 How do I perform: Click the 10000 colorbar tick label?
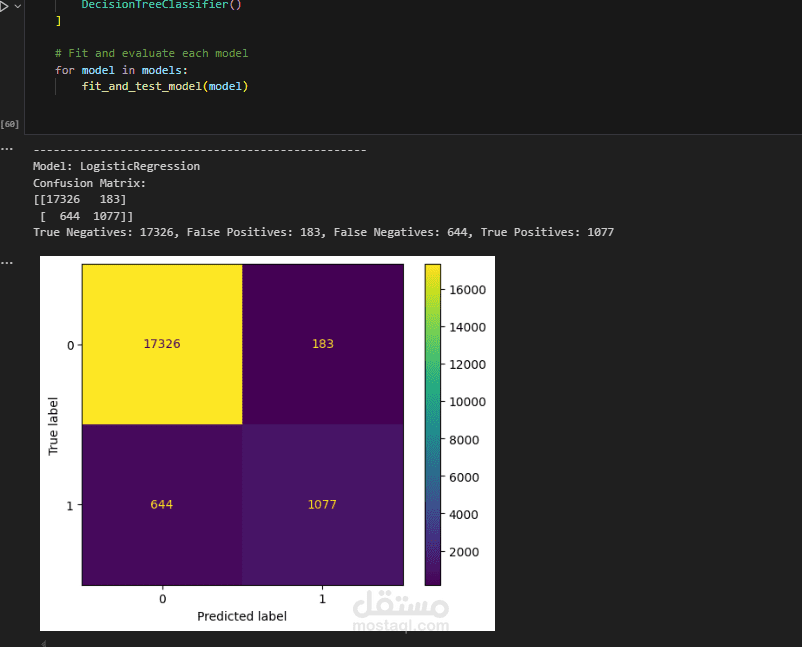467,402
